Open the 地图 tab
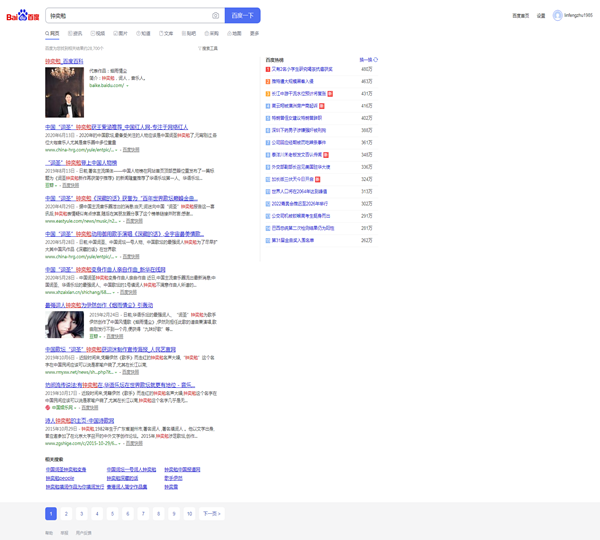This screenshot has height=540, width=600. pos(235,33)
